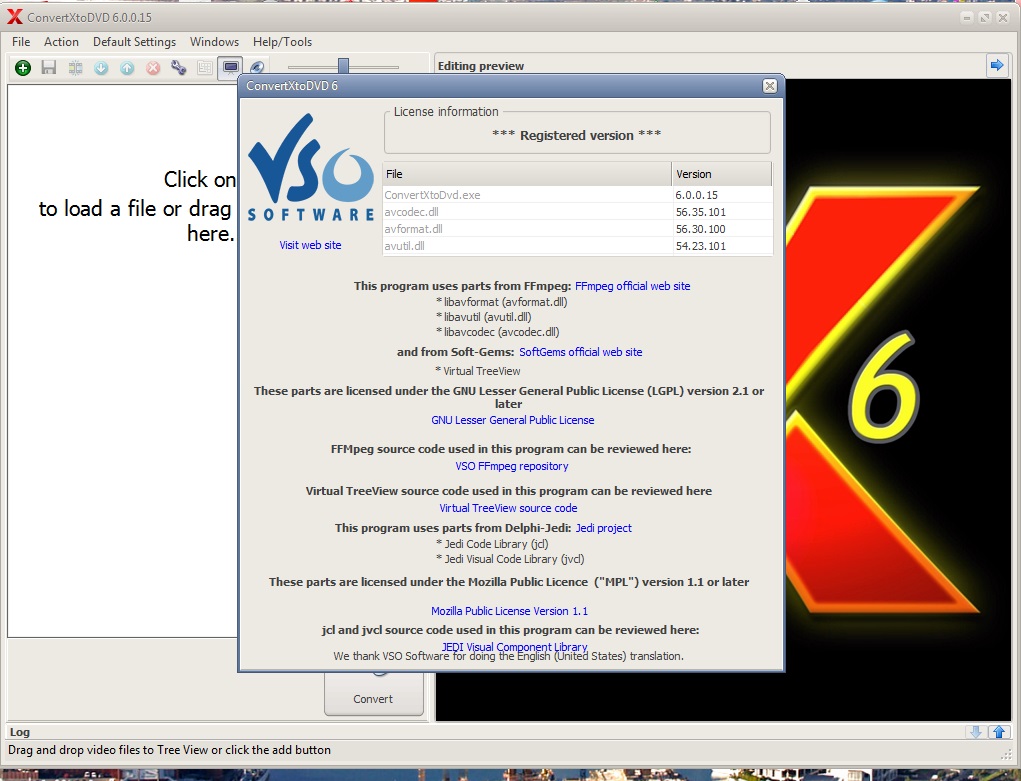Open the Windows menu
The width and height of the screenshot is (1021, 781).
[x=214, y=42]
